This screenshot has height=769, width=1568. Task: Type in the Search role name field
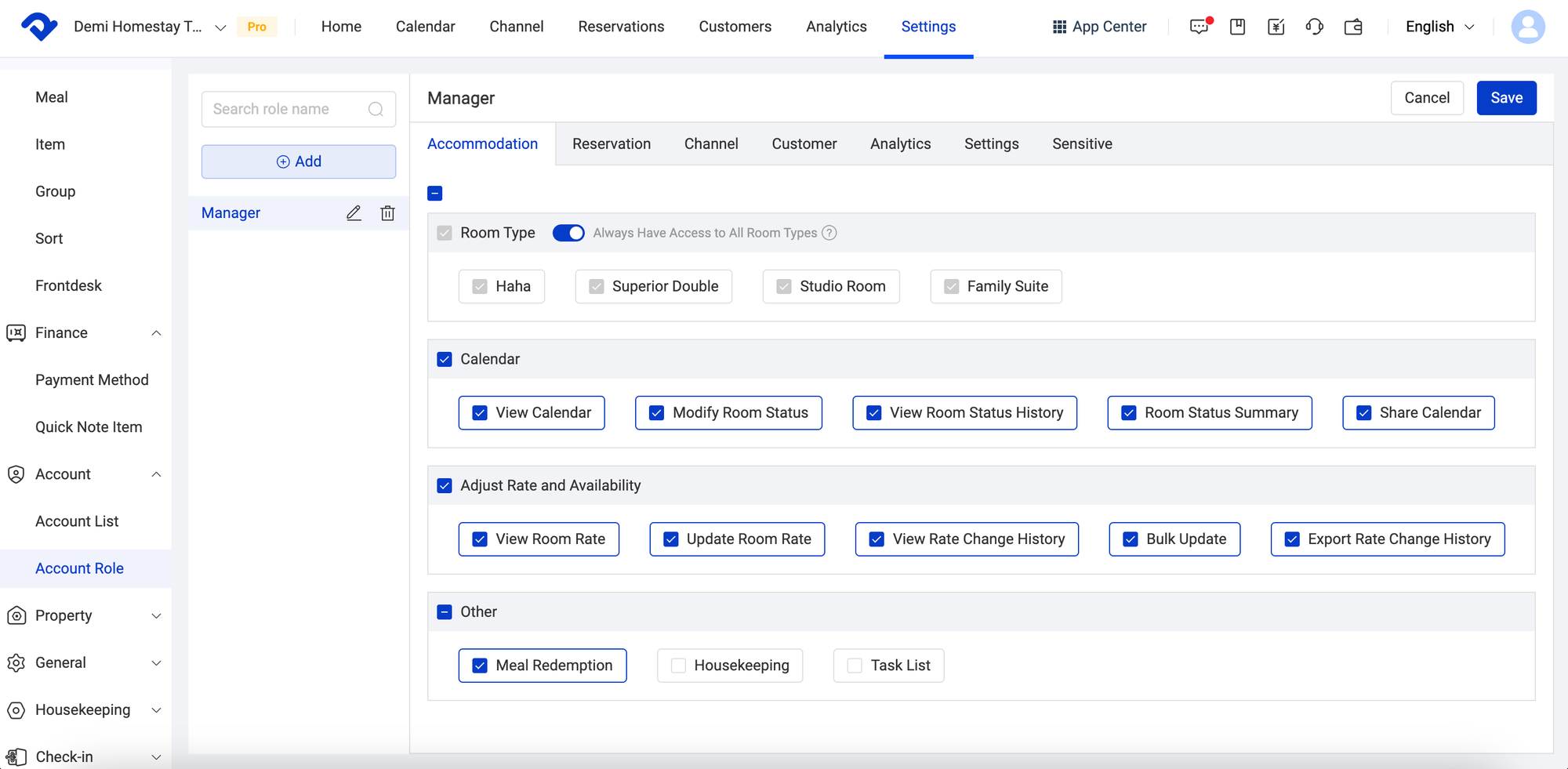coord(289,109)
